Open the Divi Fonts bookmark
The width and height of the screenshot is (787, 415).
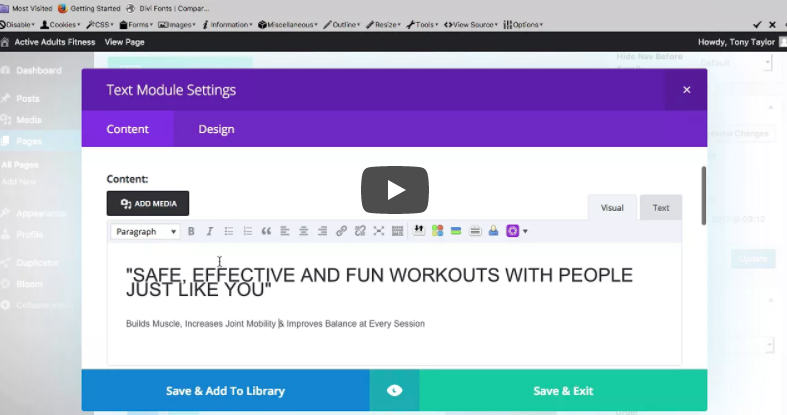click(168, 9)
